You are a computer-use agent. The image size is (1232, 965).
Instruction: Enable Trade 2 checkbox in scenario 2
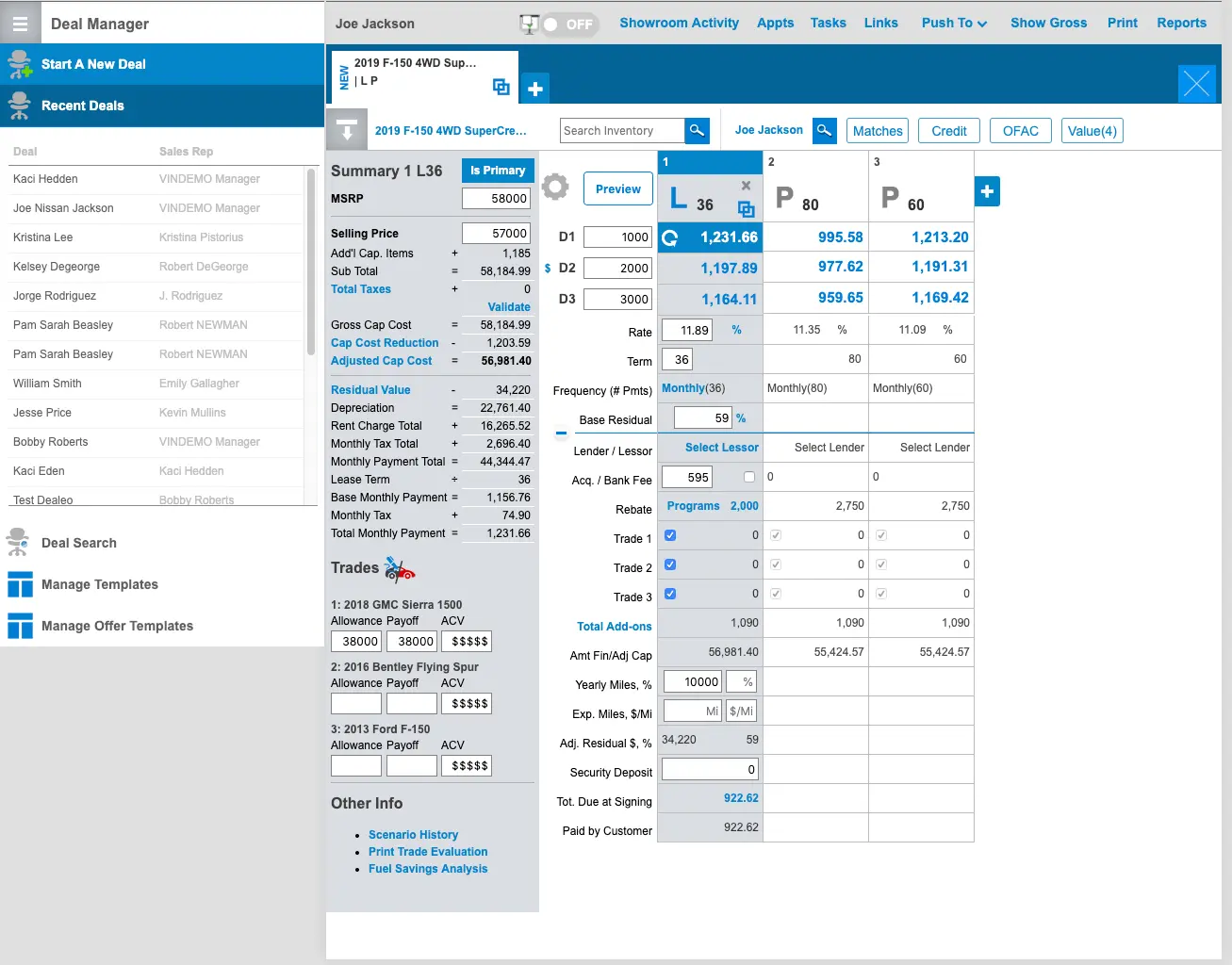pos(775,564)
